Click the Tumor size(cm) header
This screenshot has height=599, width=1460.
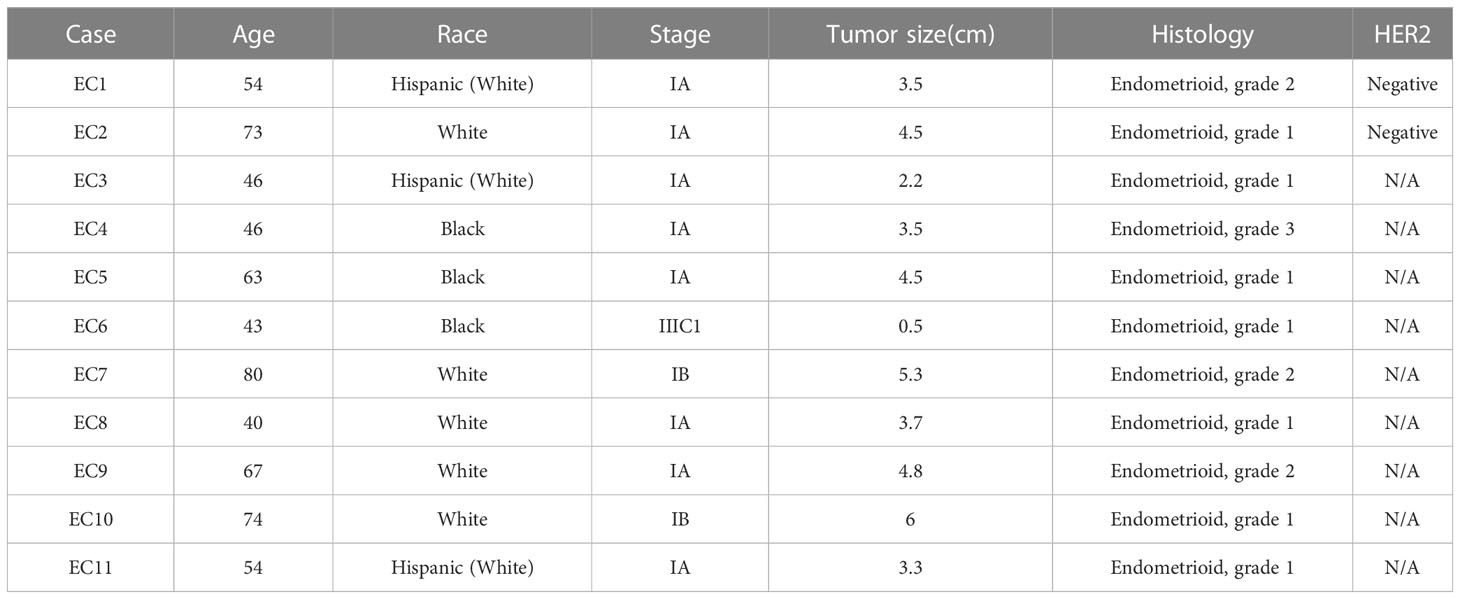coord(910,35)
